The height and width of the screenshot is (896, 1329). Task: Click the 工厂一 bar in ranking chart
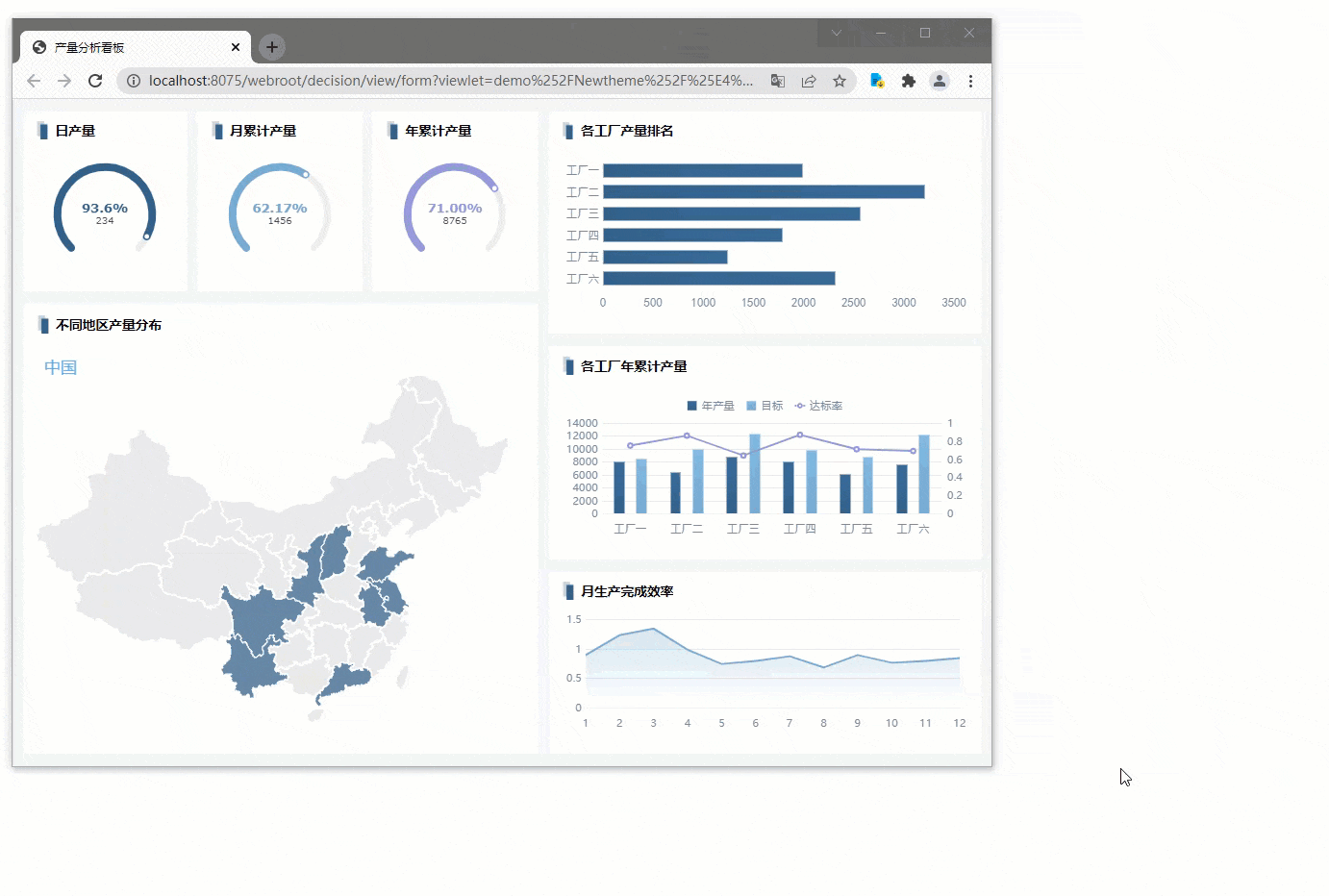coord(703,170)
